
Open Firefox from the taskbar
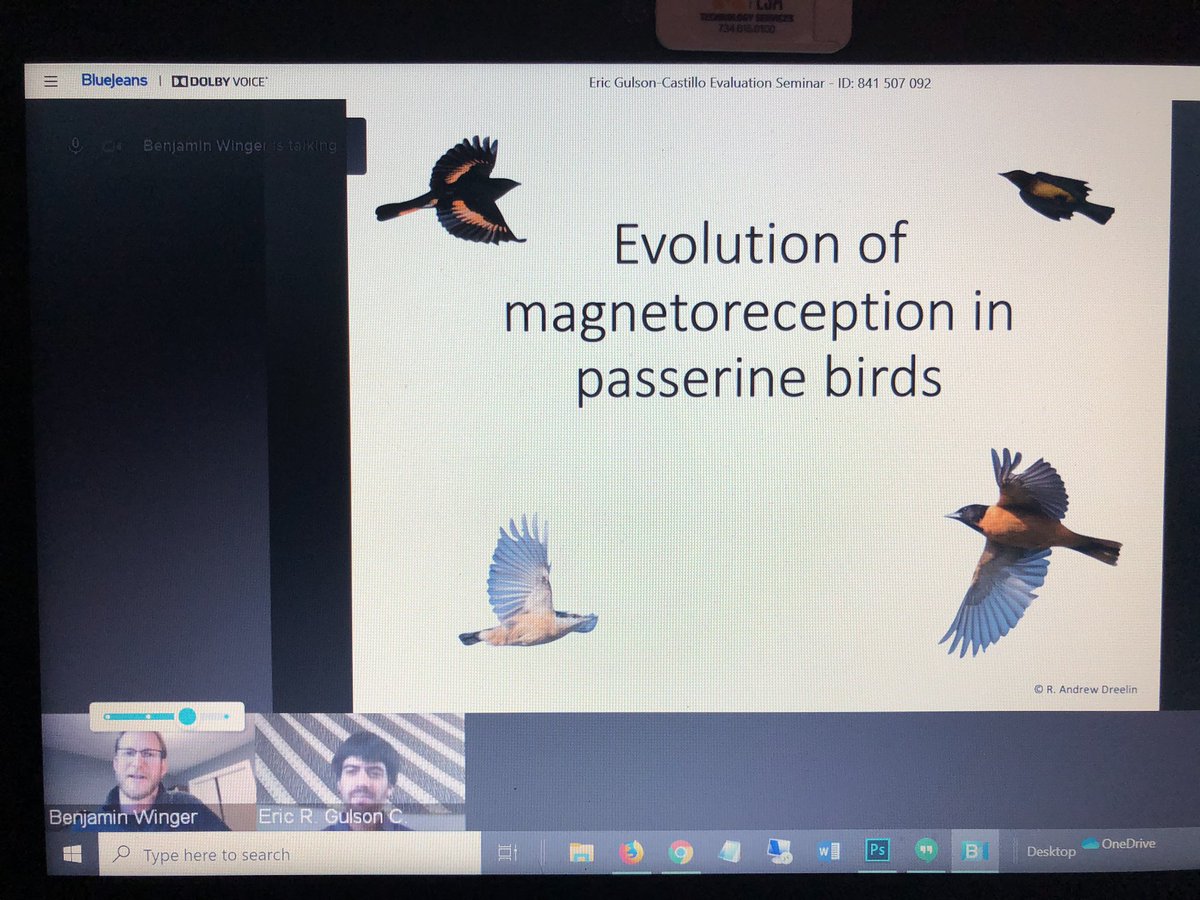[630, 850]
